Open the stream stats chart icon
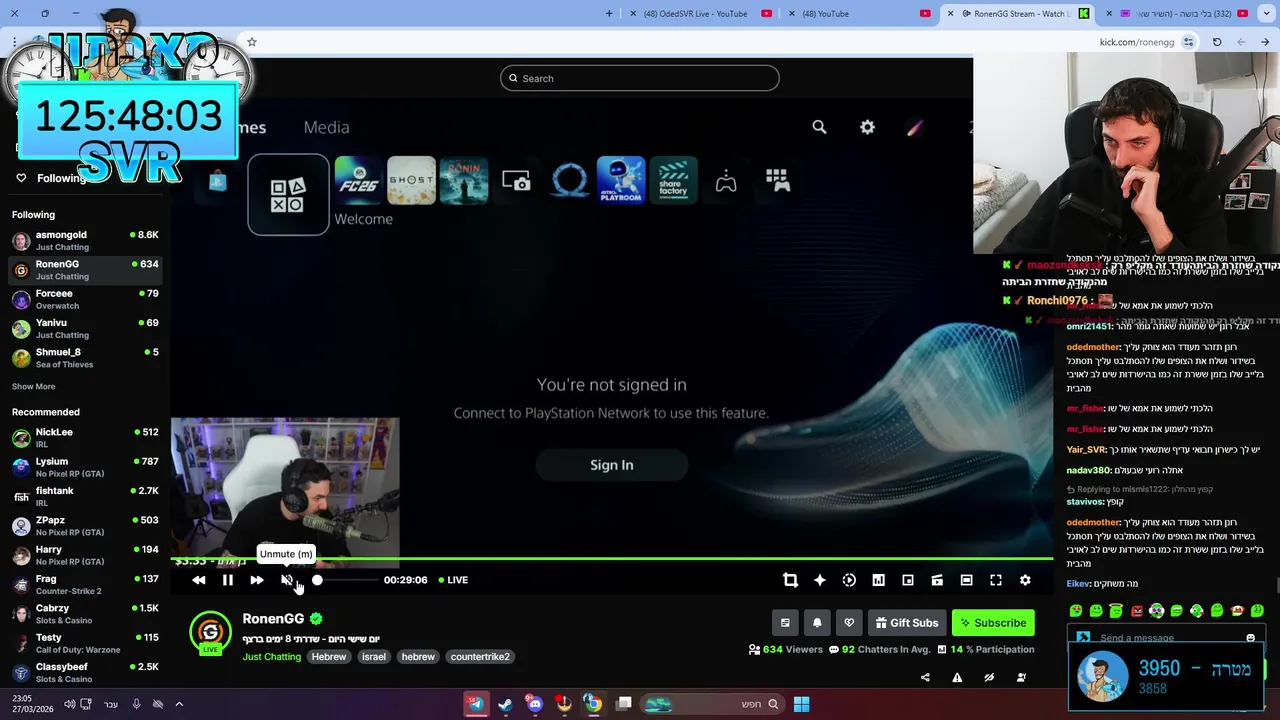This screenshot has width=1280, height=720. click(x=878, y=580)
